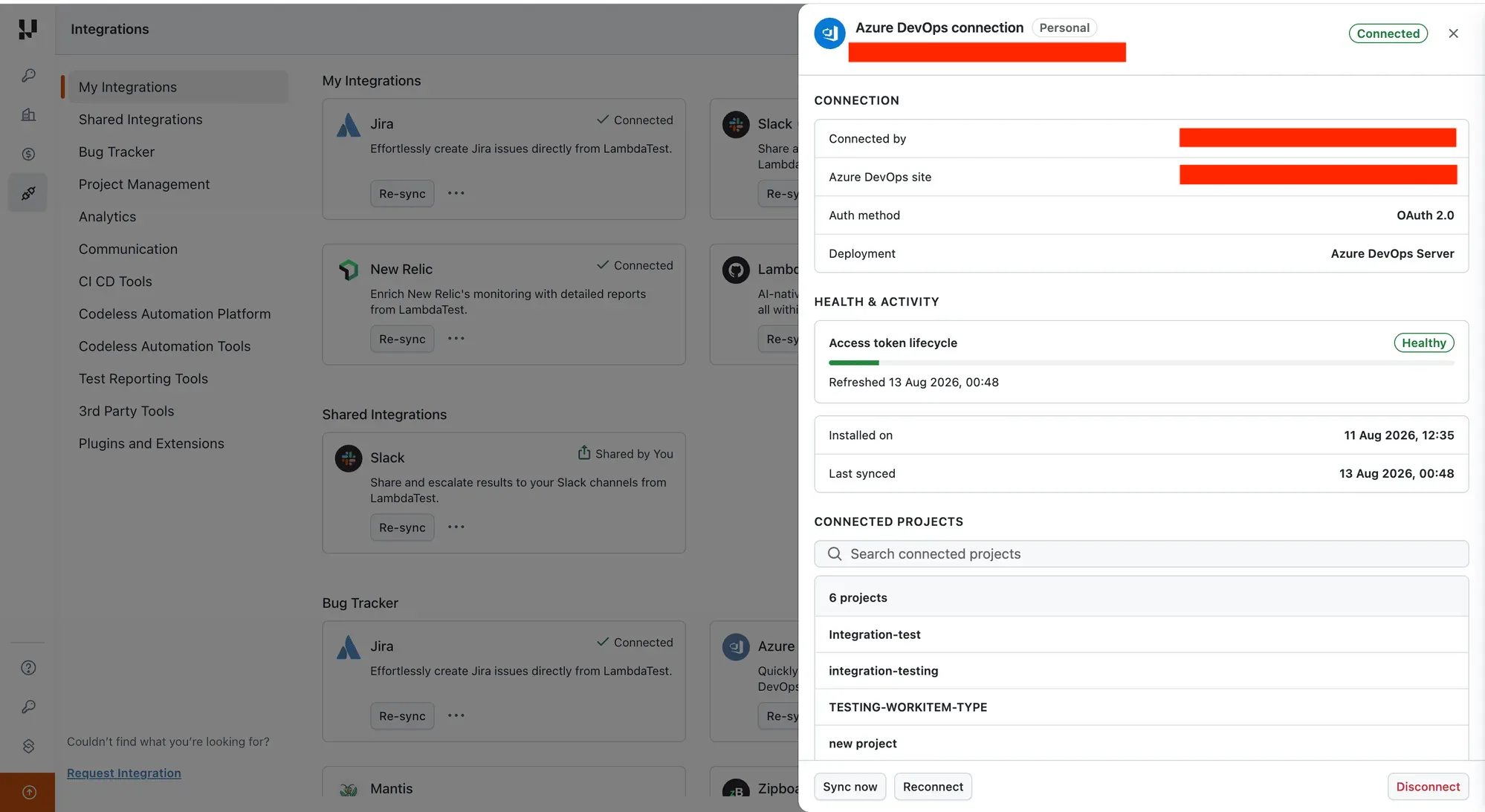Open Project Management category
Viewport: 1485px width, 812px height.
[144, 184]
